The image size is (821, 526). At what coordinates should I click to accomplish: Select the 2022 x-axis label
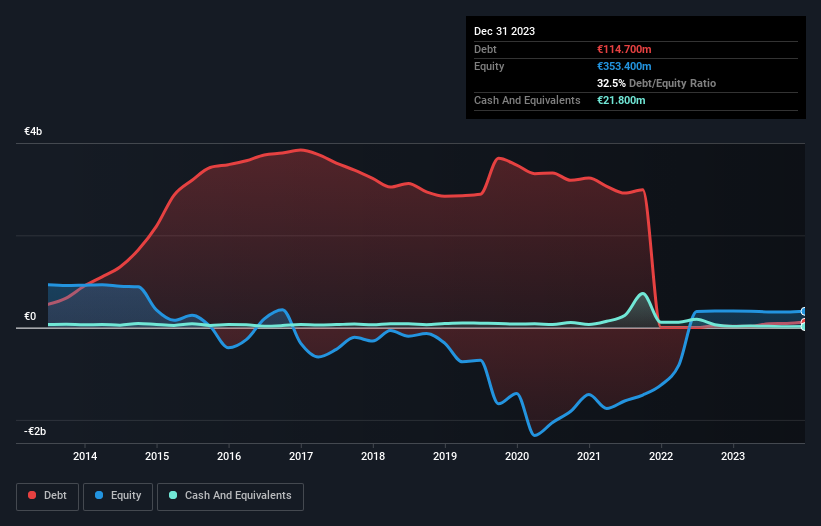pyautogui.click(x=661, y=456)
